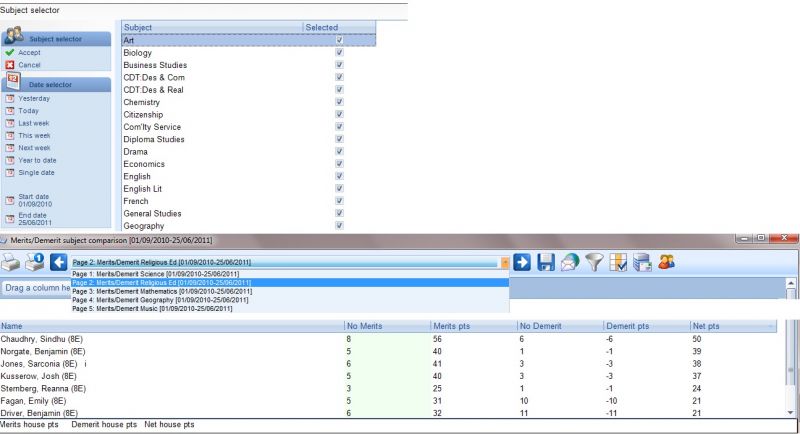Image resolution: width=800 pixels, height=434 pixels.
Task: Click the database export icon in toolbar
Action: pos(642,262)
